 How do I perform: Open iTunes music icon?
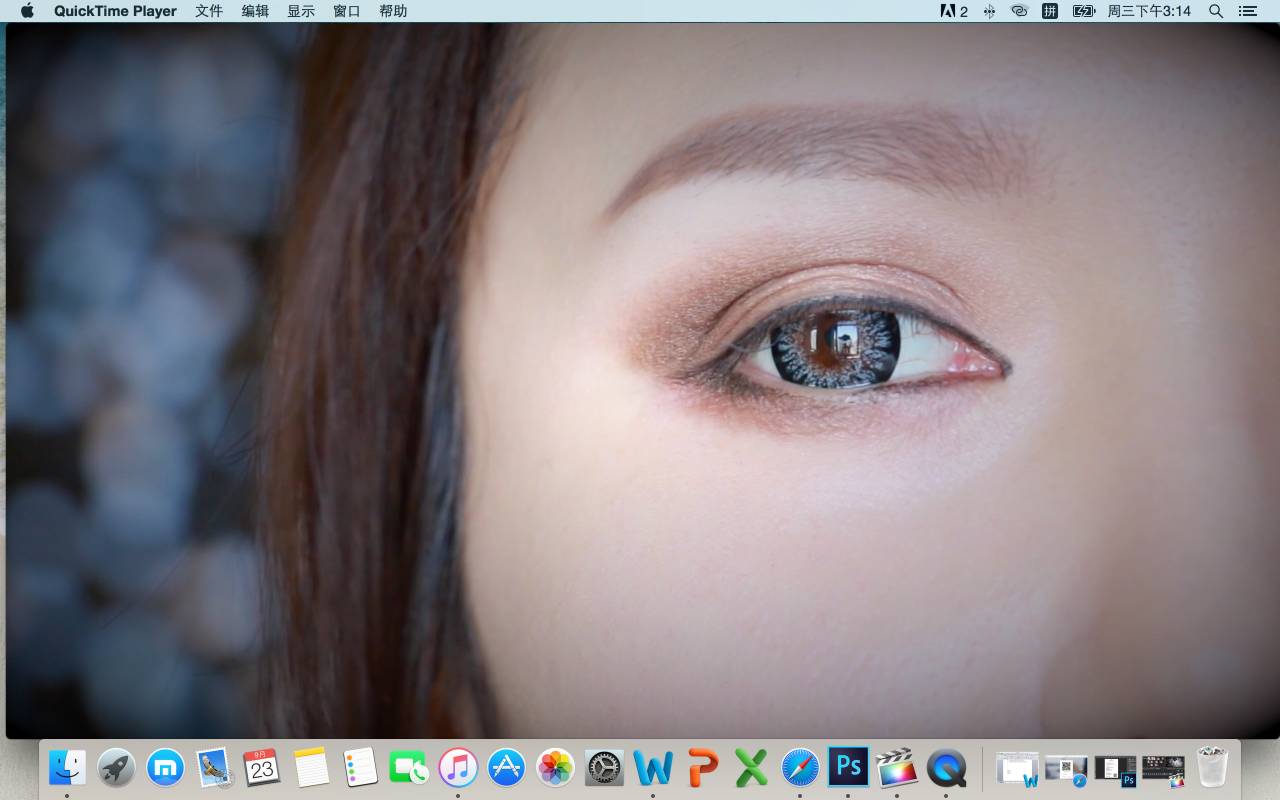tap(458, 768)
